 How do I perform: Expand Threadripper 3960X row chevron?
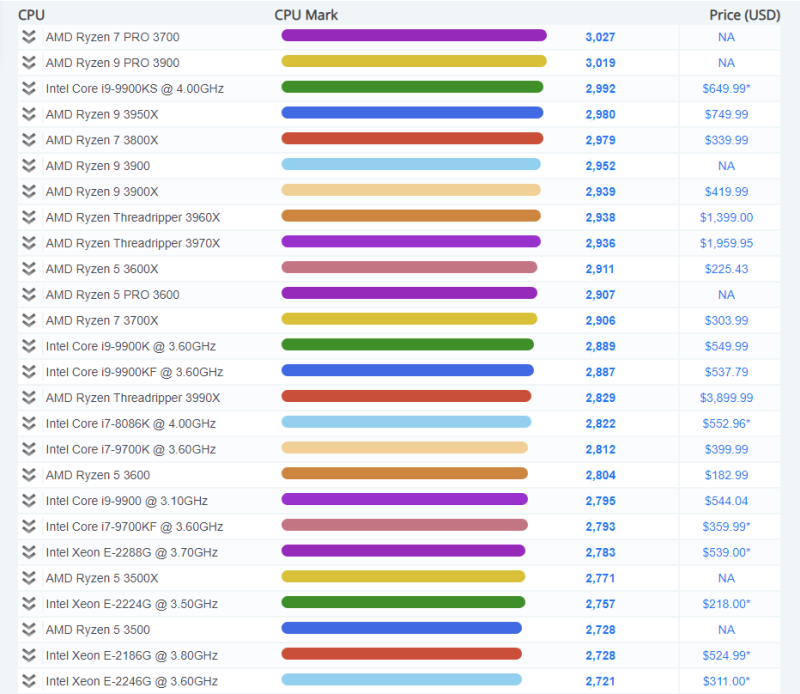click(29, 217)
